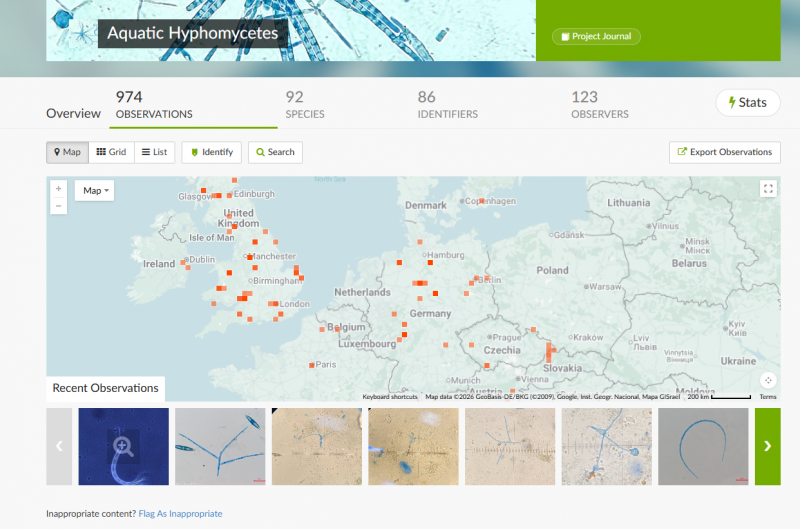Show previous recent observations with left arrow

[59, 446]
